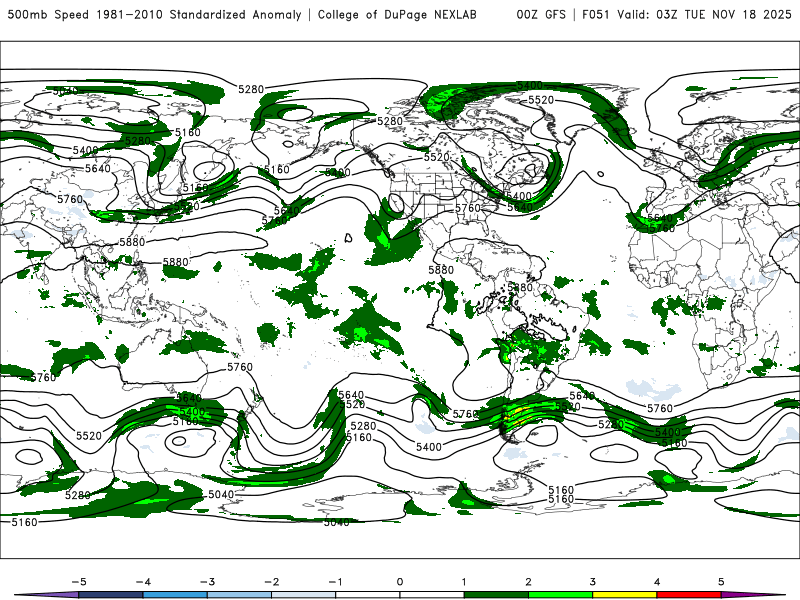Viewport: 800px width, 600px height.
Task: Click the pale blue -2 to -1 colorbar segment
Action: (x=304, y=595)
